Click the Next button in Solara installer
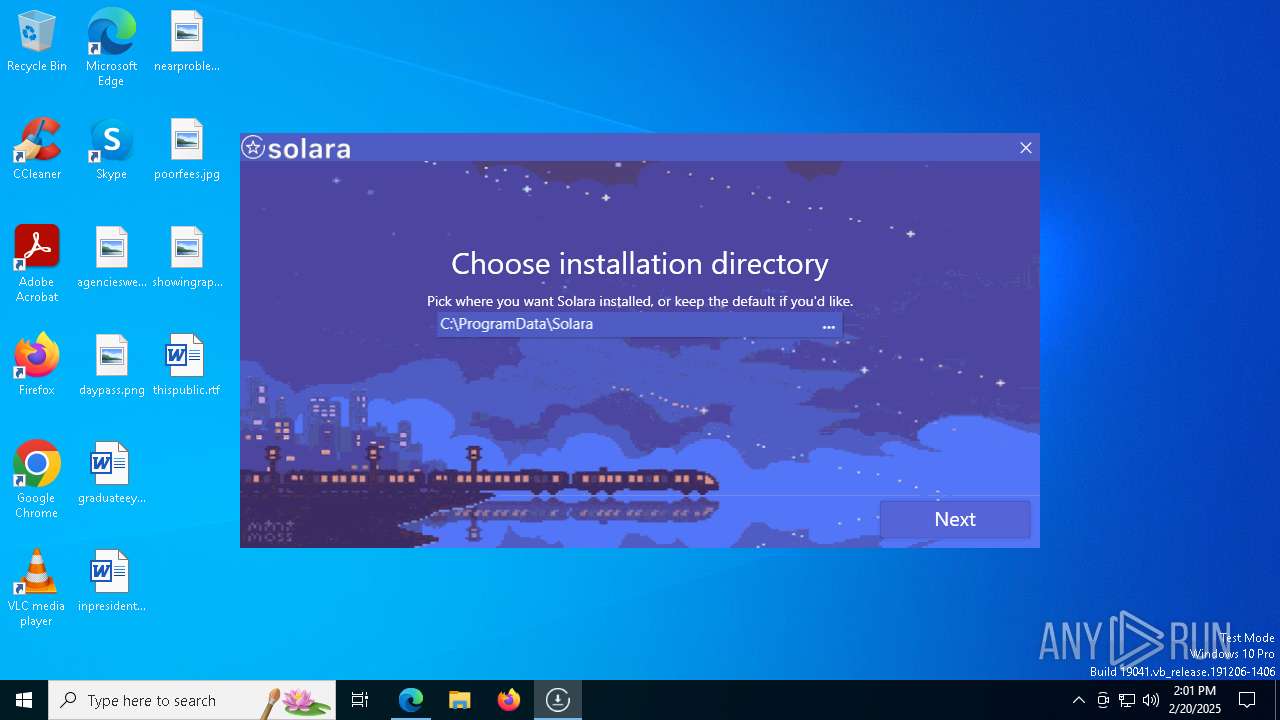This screenshot has width=1280, height=720. pyautogui.click(x=955, y=519)
